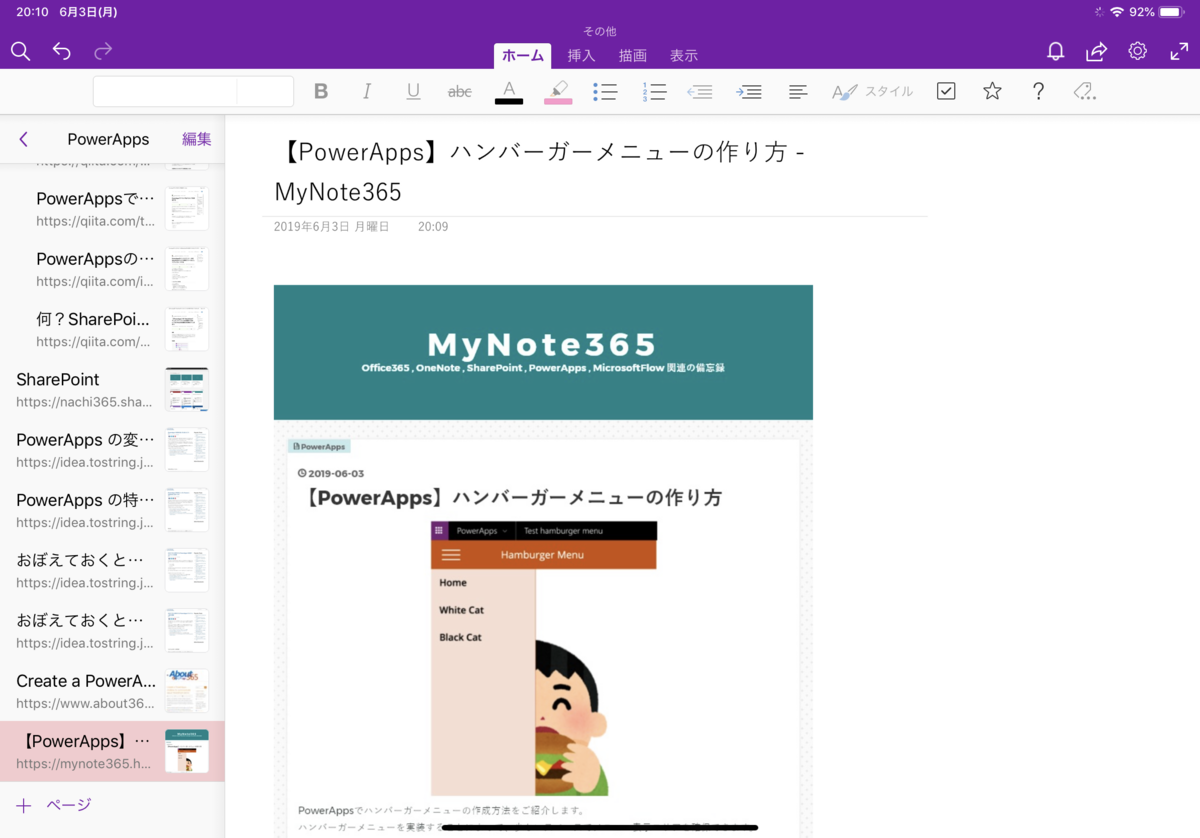
Task: Undo the last action
Action: (62, 51)
